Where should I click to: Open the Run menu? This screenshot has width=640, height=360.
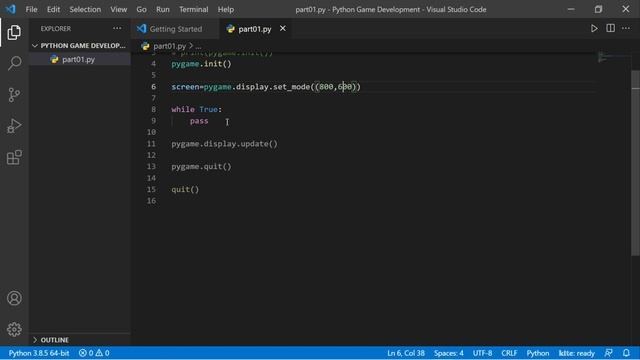tap(162, 9)
